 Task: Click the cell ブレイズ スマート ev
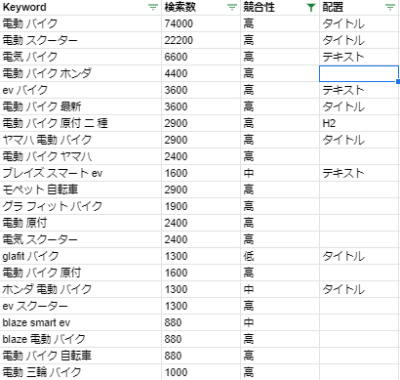tap(81, 173)
